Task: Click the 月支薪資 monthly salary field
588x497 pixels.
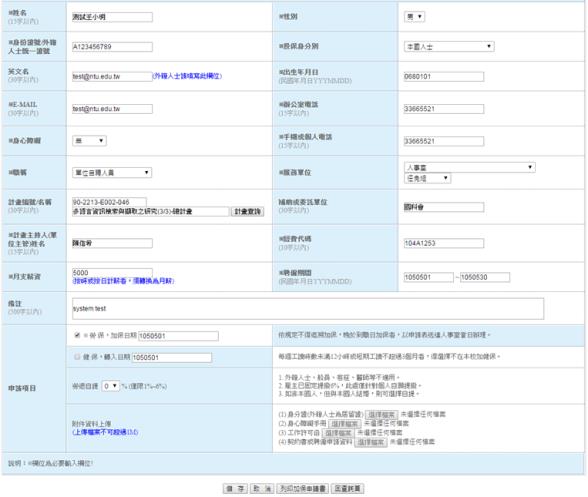Action: pos(112,273)
